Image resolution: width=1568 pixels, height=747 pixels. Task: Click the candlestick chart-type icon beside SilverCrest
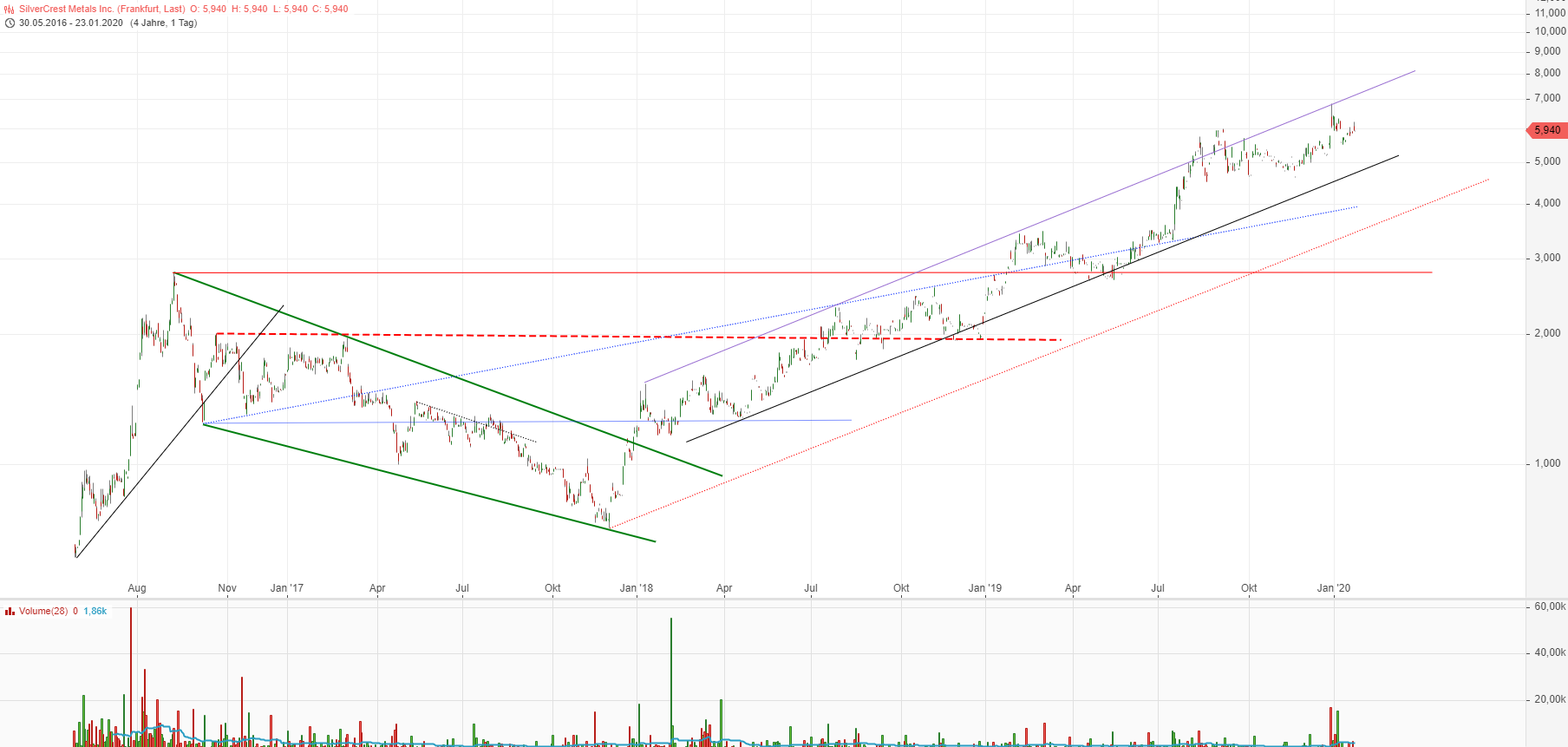point(10,10)
